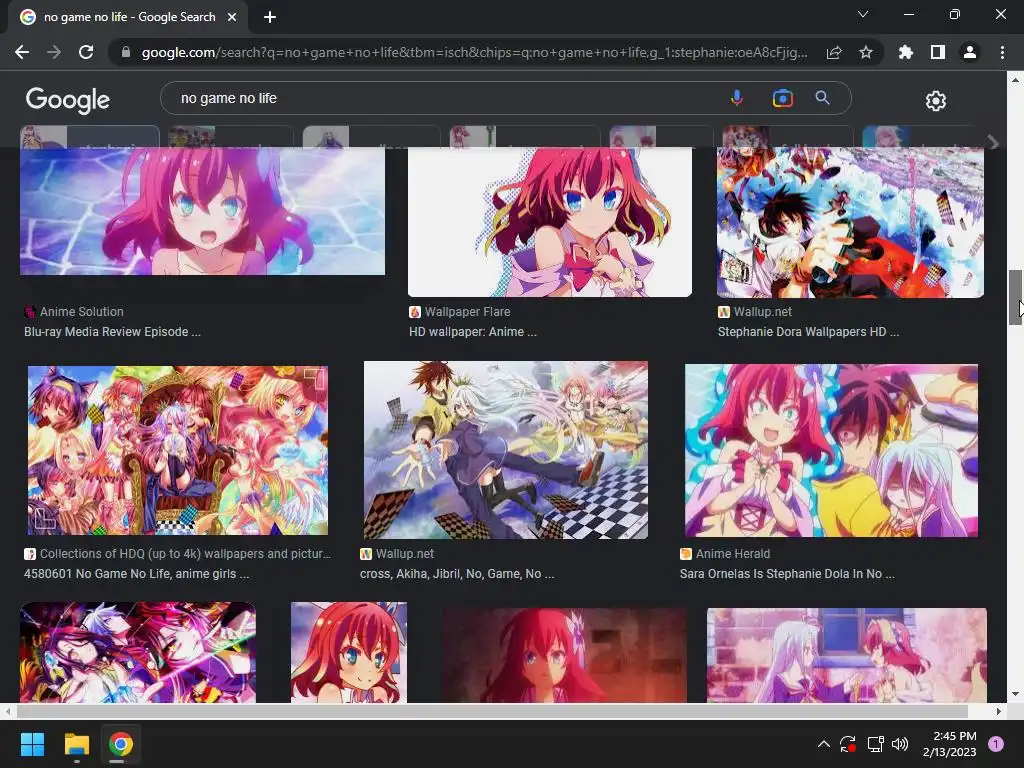Click the scrollbar up arrow

pos(1015,80)
